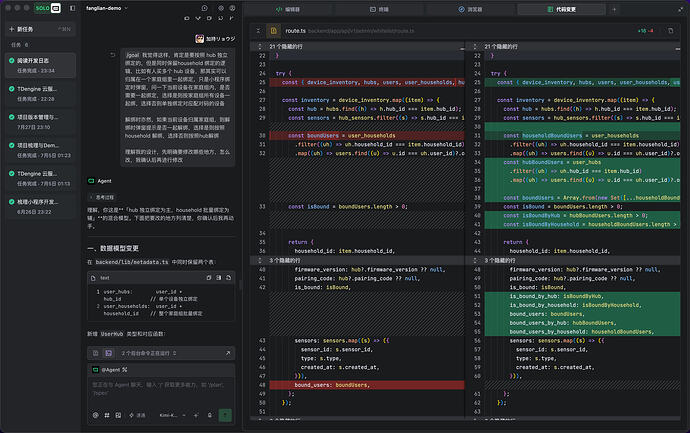Screen dimensions: 690x433
Task: Click the undo arrow beside the user message
Action: point(112,55)
